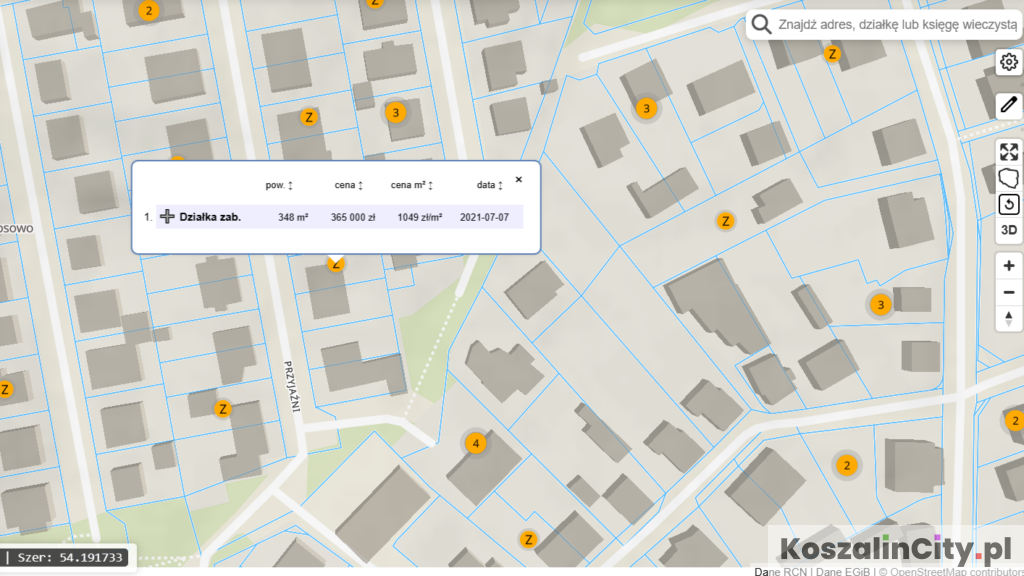The image size is (1024, 576).
Task: Select the pencil drawing tool
Action: (1009, 105)
